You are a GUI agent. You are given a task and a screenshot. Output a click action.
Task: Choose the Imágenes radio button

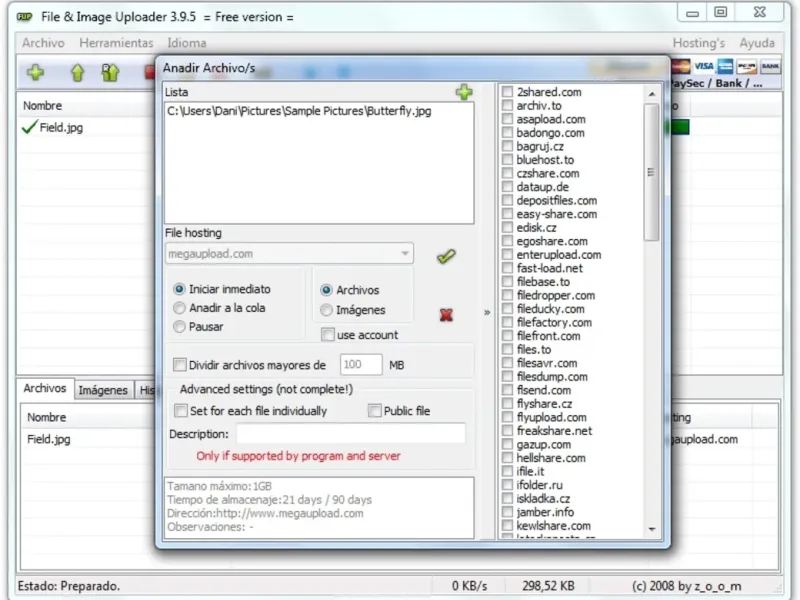tap(326, 310)
